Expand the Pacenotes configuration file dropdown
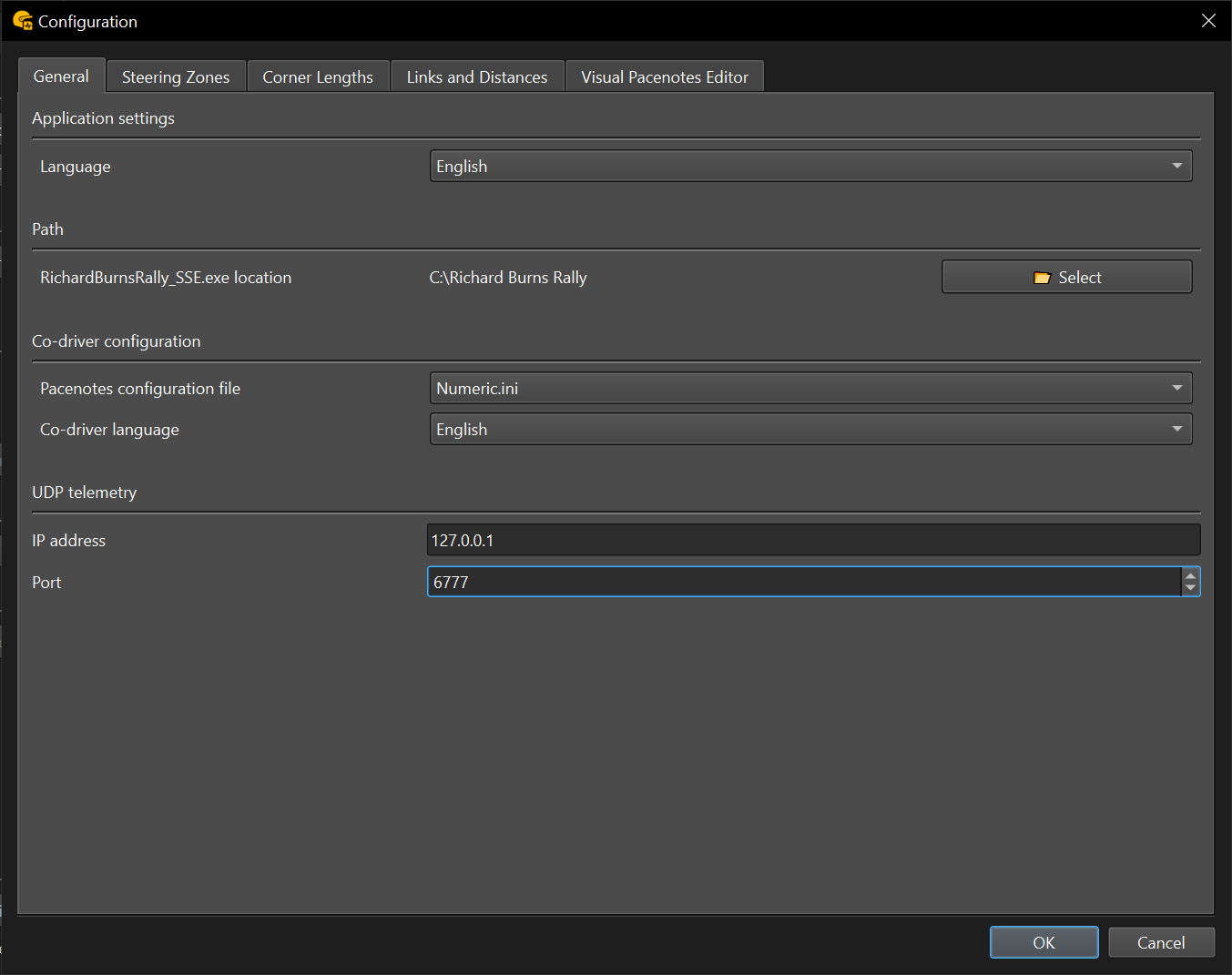Image resolution: width=1232 pixels, height=975 pixels. (810, 389)
